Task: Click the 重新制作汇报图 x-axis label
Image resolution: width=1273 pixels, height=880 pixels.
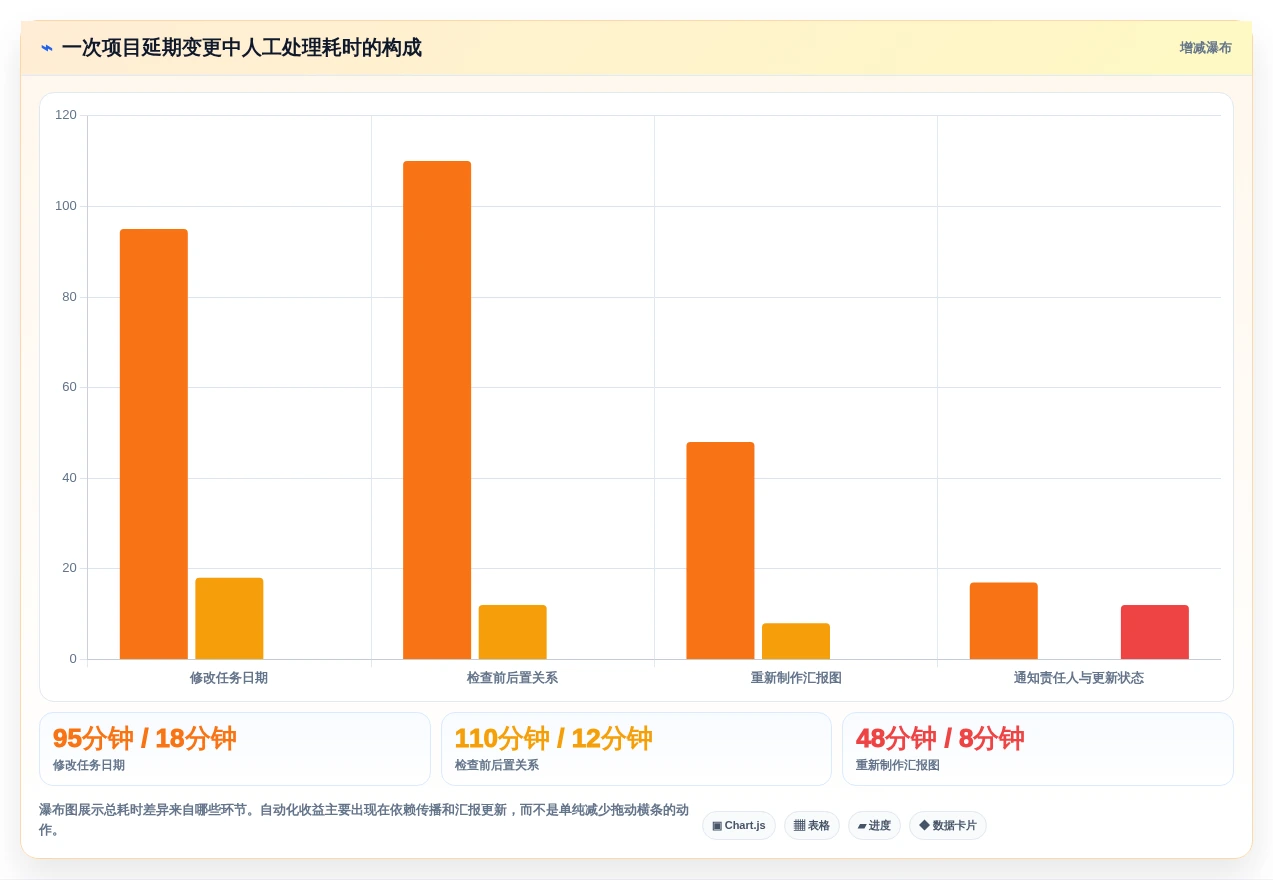Action: 796,678
